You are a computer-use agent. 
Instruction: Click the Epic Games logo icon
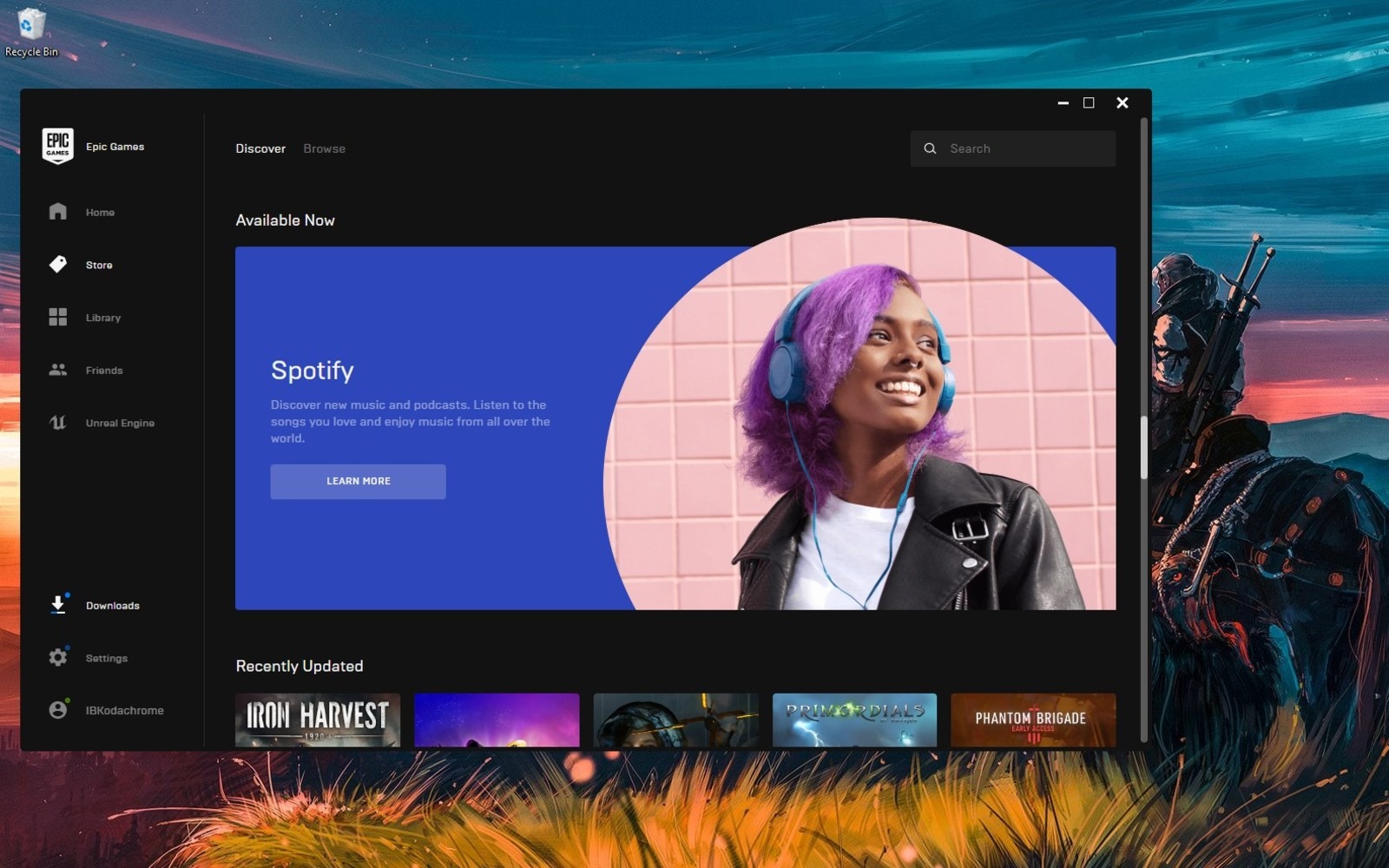(57, 146)
